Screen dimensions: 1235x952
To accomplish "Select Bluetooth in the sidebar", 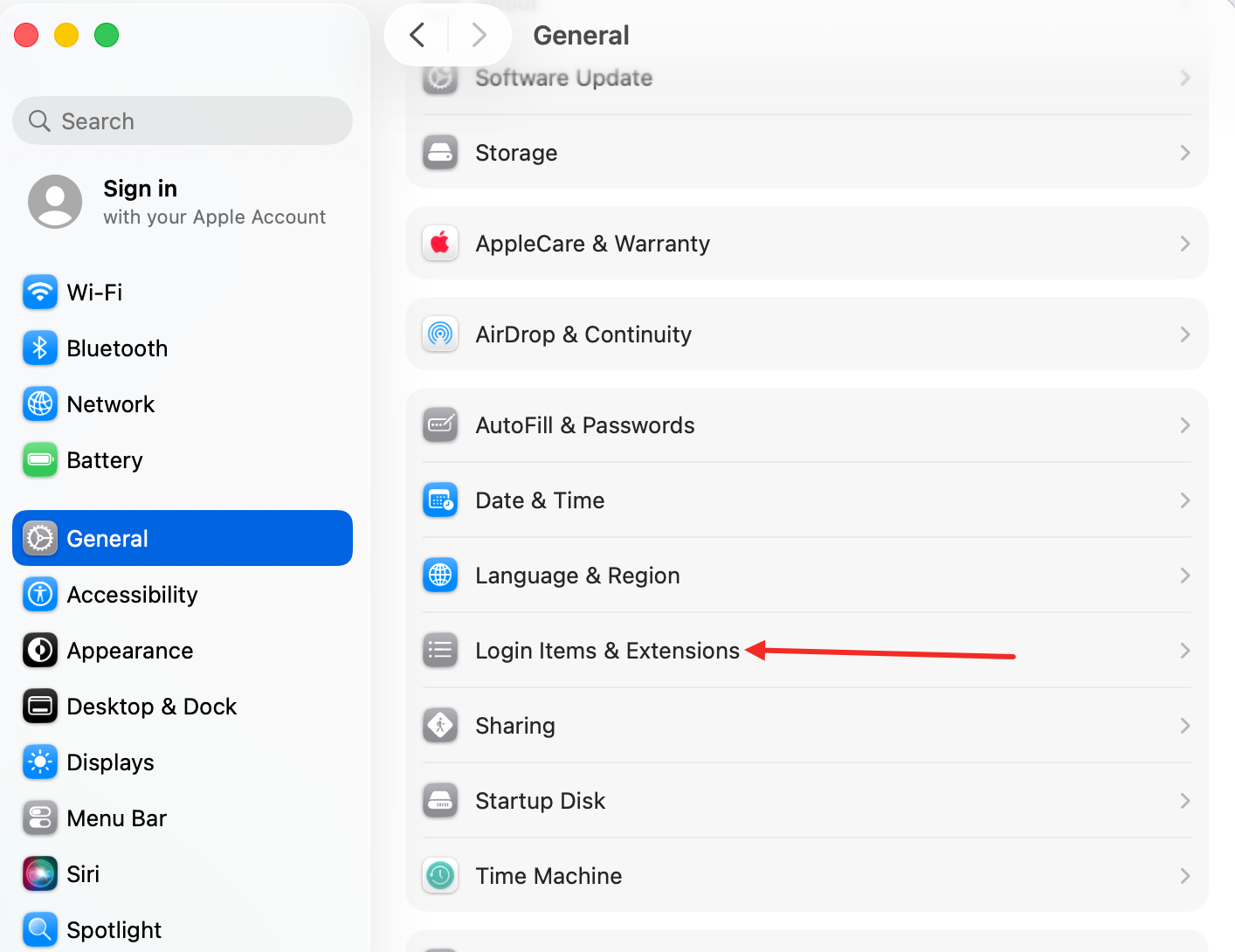I will [x=183, y=348].
